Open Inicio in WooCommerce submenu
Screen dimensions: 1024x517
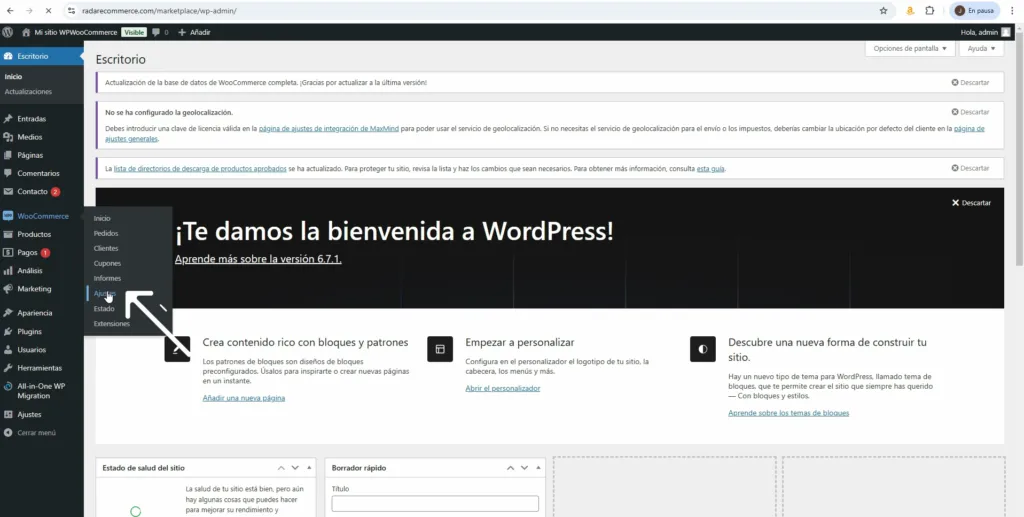[102, 218]
